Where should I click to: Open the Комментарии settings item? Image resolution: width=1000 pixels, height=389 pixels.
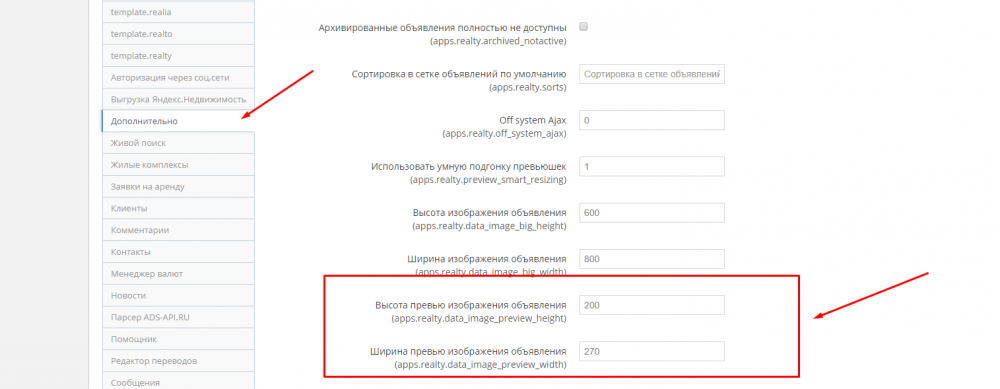(x=178, y=230)
